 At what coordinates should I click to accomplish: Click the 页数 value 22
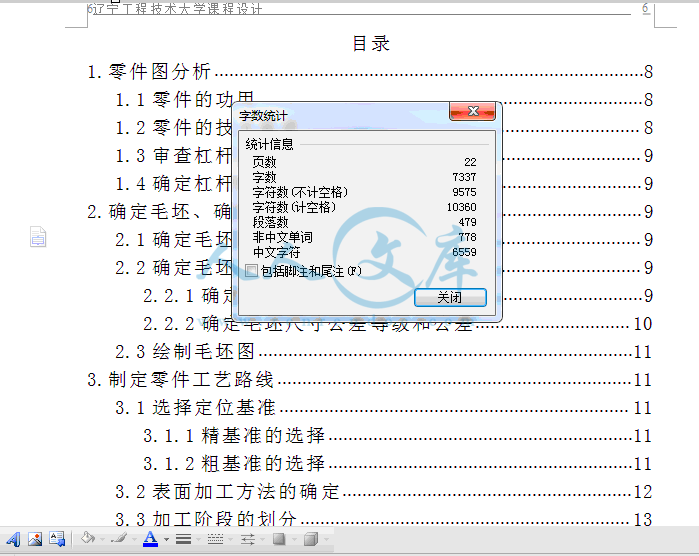(470, 162)
